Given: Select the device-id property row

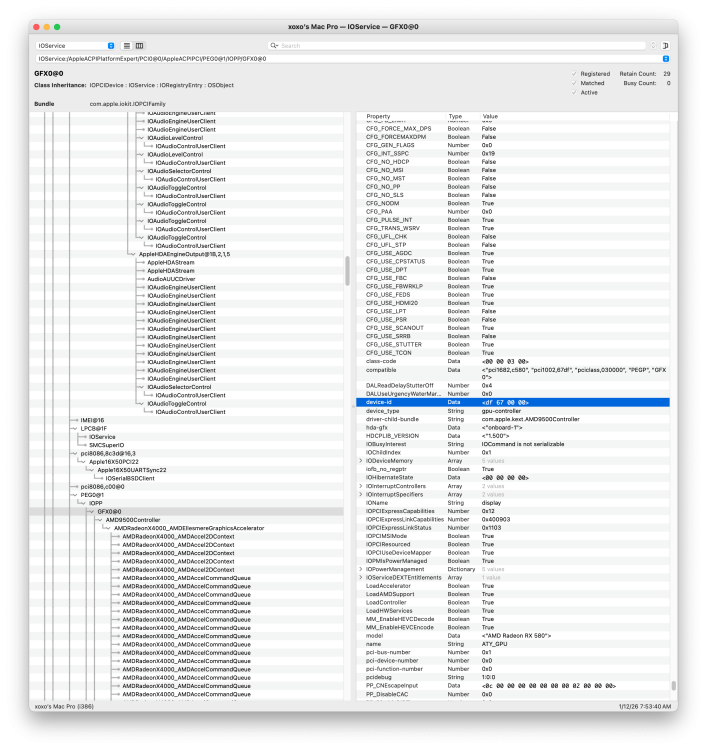Looking at the screenshot, I should point(513,402).
